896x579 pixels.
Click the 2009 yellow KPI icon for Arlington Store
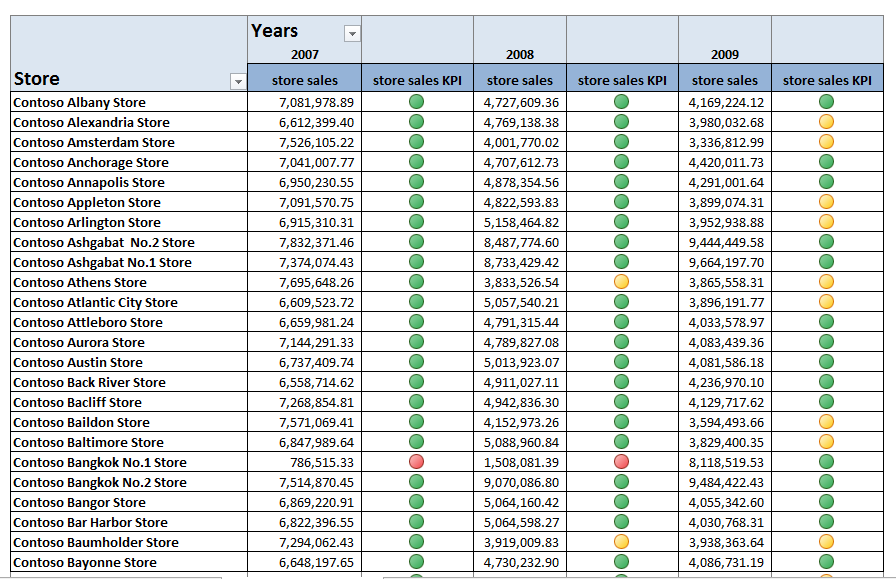[x=826, y=222]
